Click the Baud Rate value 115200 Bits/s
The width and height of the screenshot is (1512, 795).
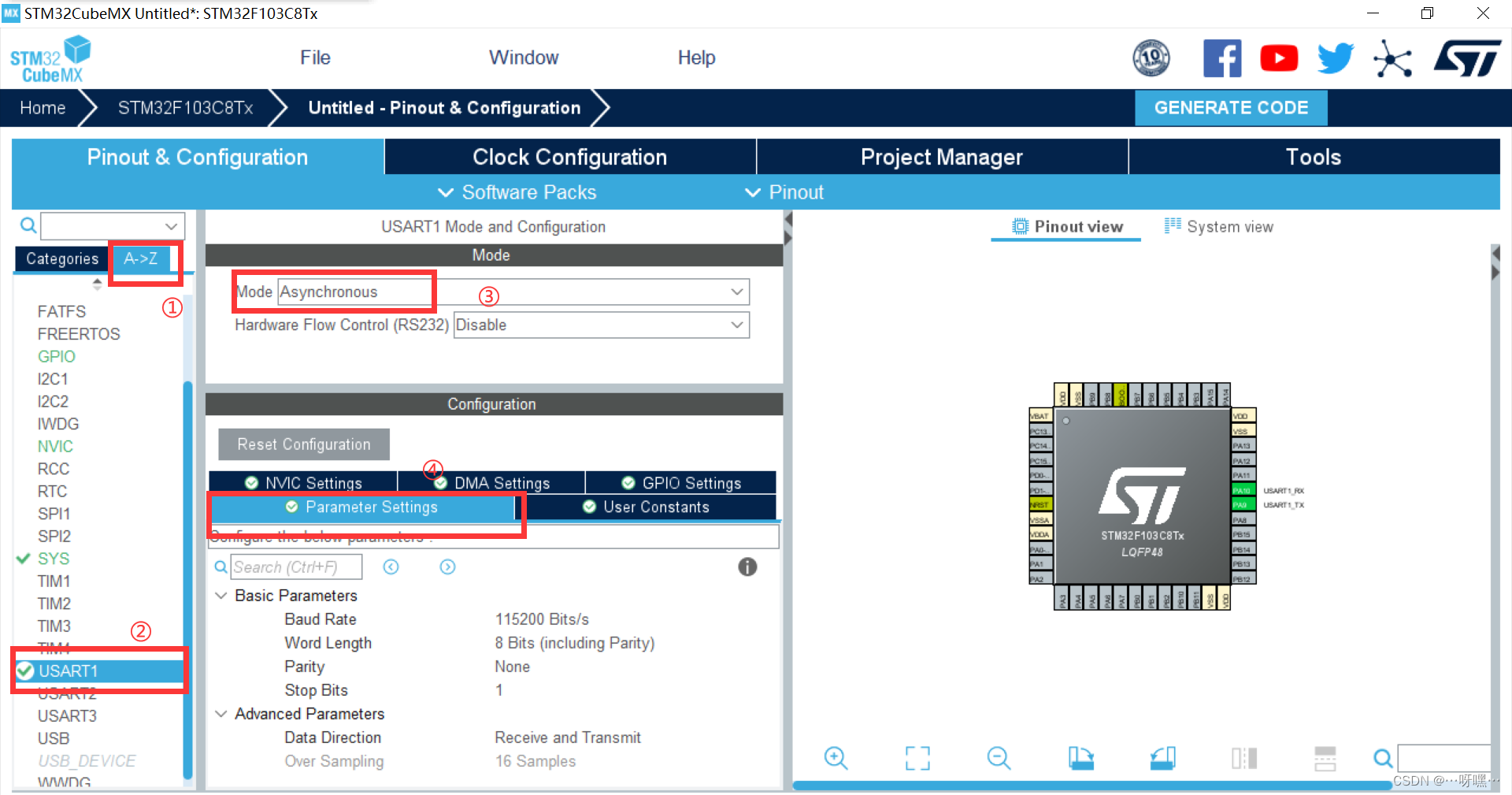[x=542, y=619]
